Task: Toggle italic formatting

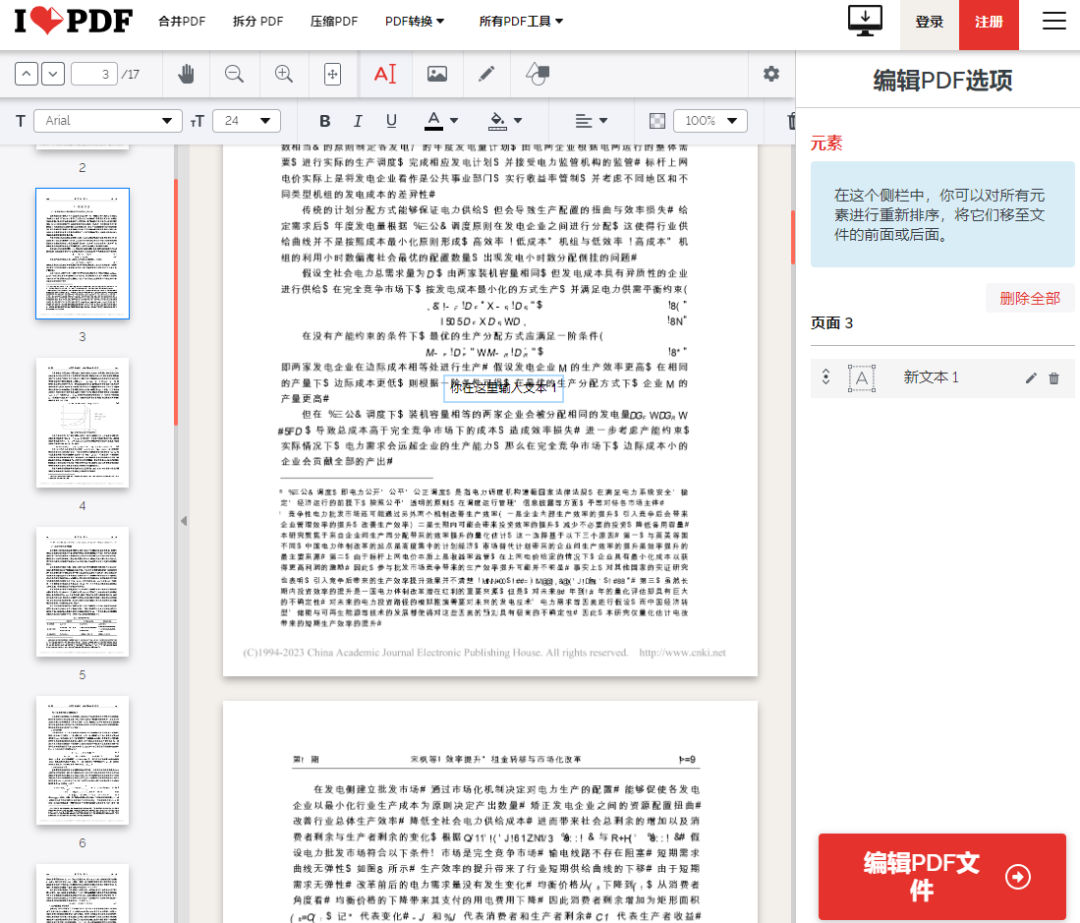Action: coord(357,120)
